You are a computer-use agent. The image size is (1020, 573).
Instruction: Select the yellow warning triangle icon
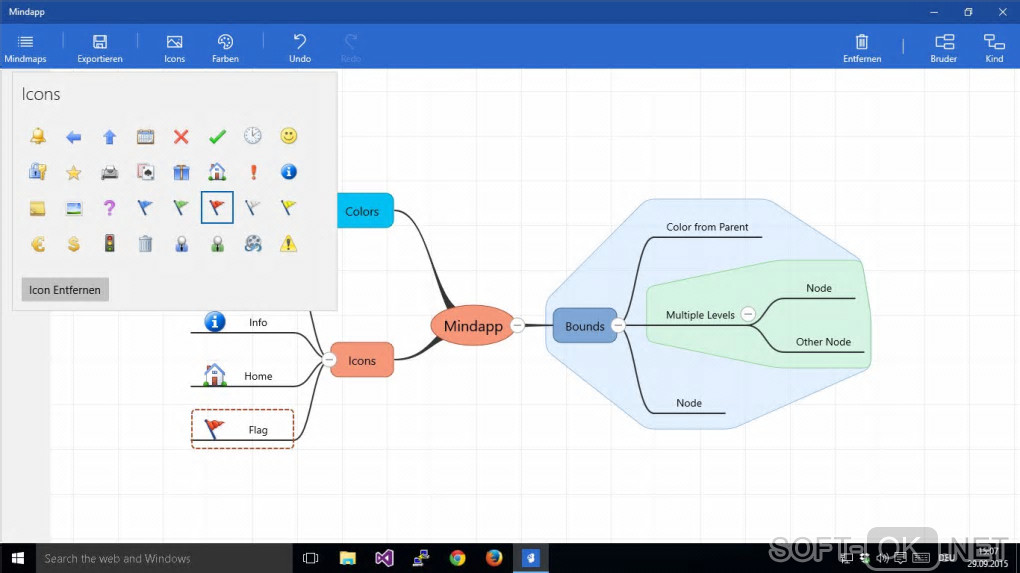point(288,243)
